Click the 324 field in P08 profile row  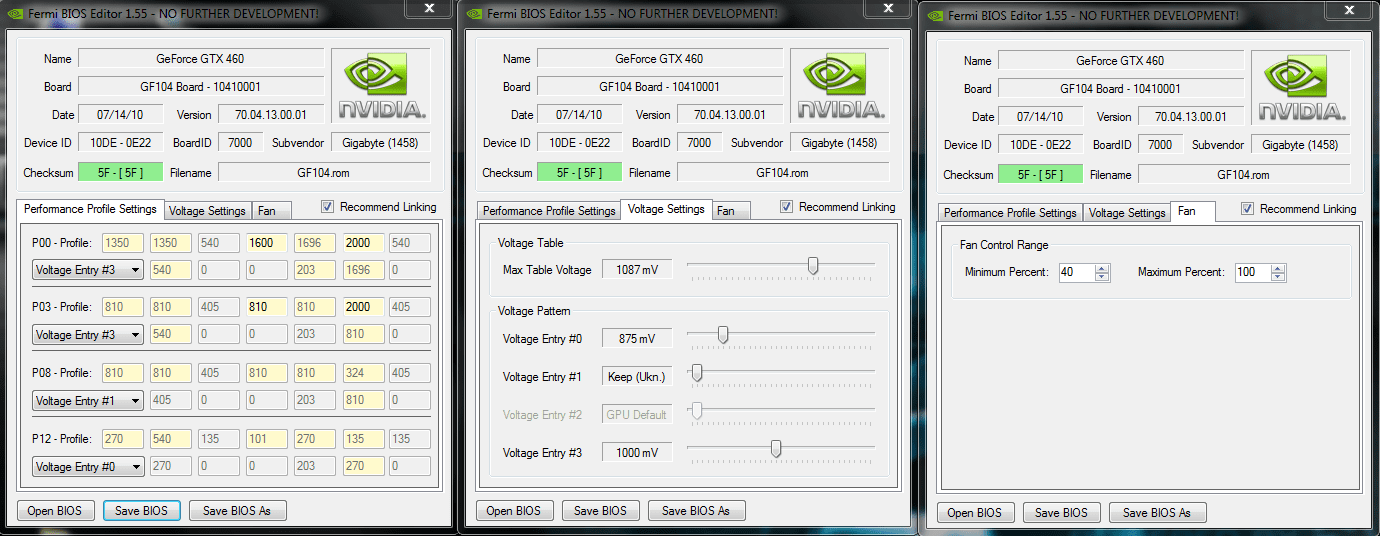pyautogui.click(x=362, y=373)
